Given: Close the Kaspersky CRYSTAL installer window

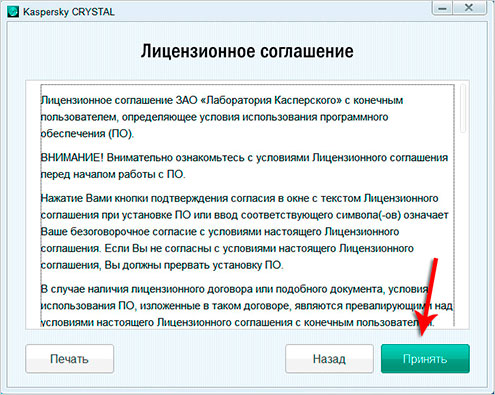Looking at the screenshot, I should pos(469,8).
